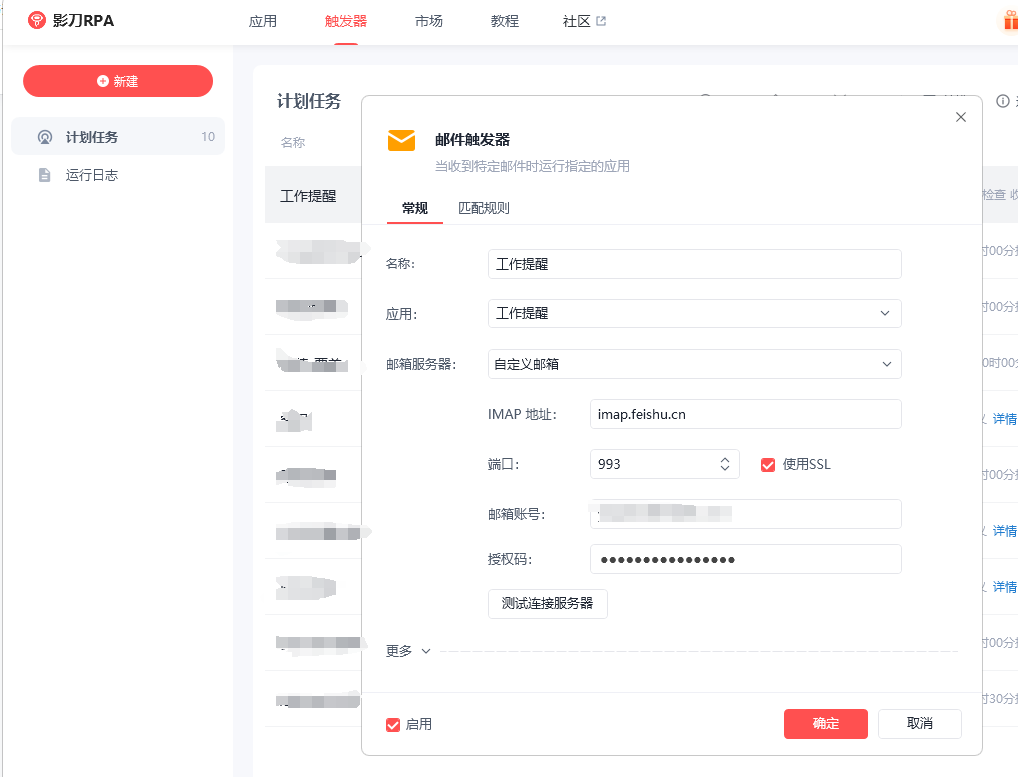Click the 确定 button
The width and height of the screenshot is (1018, 777).
[x=826, y=724]
